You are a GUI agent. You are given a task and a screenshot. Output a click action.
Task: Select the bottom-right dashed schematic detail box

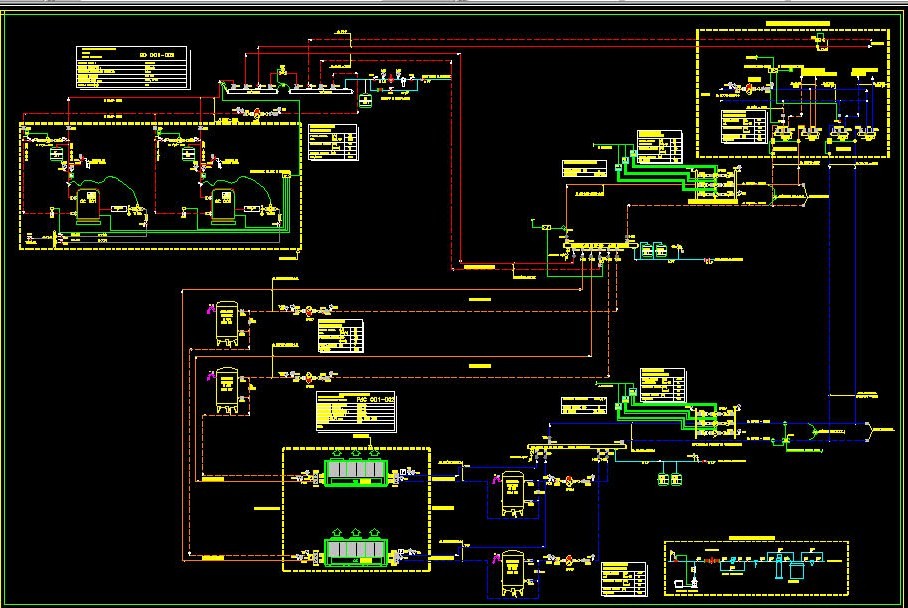(756, 569)
